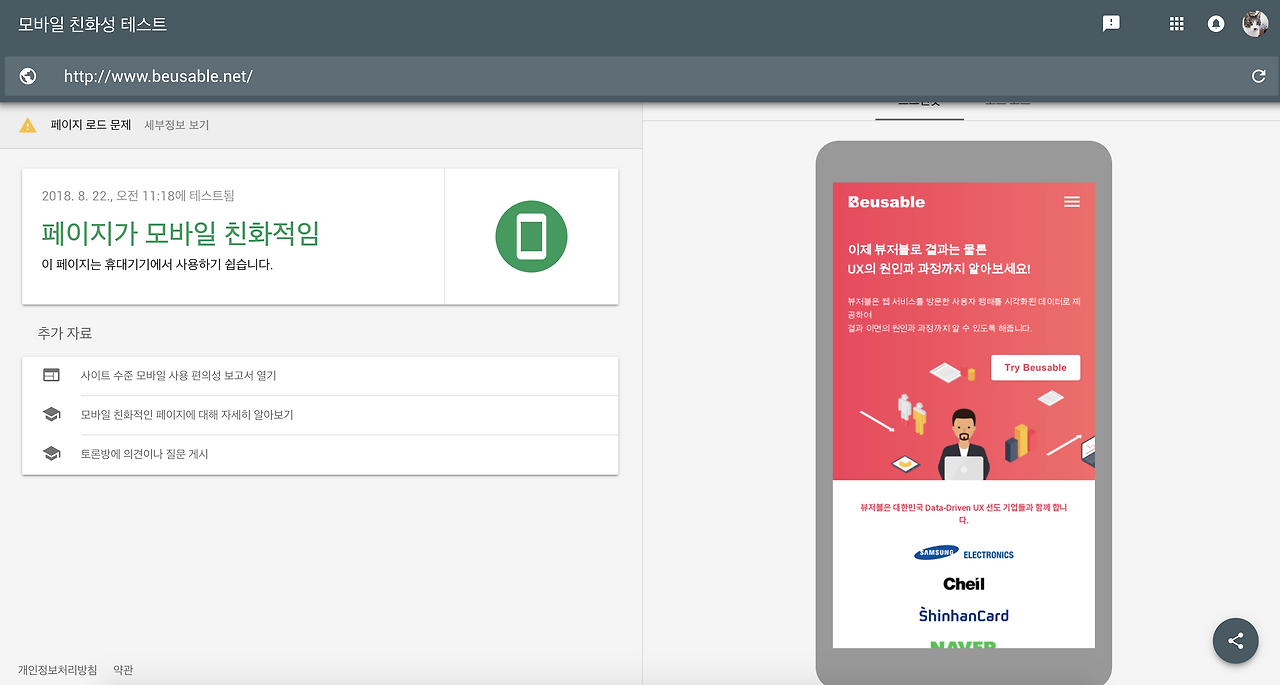This screenshot has width=1280, height=685.
Task: Open 약관 terms footer link
Action: pos(123,670)
